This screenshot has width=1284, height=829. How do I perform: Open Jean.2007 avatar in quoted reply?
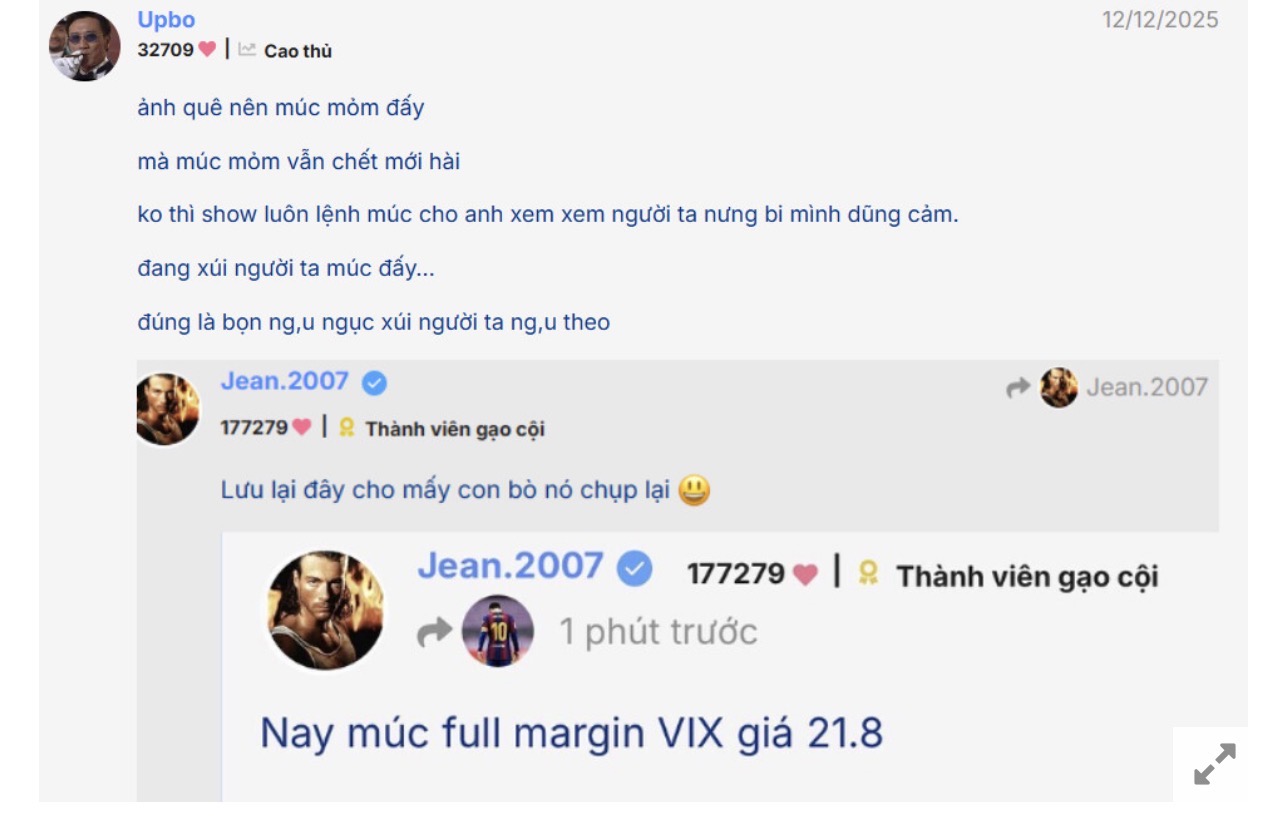(168, 409)
